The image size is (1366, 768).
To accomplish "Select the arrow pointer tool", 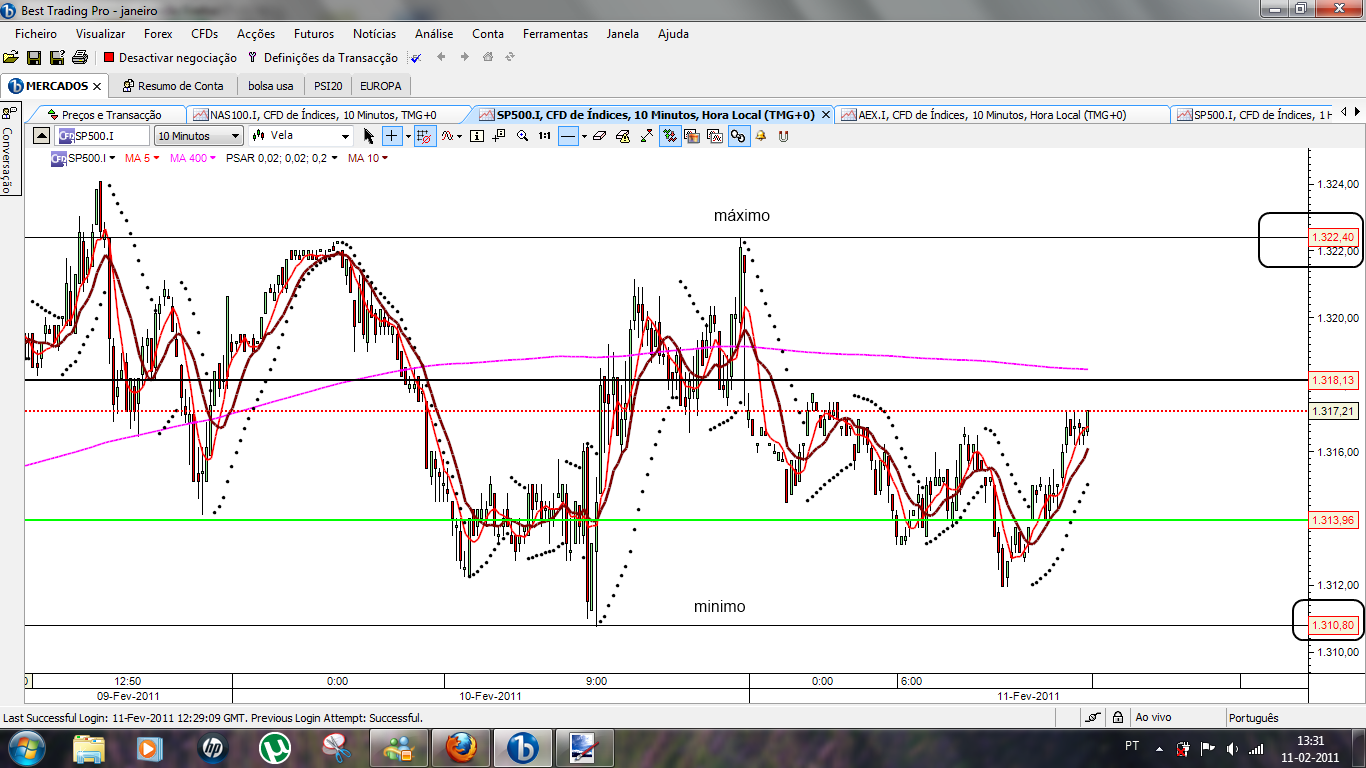I will point(369,135).
